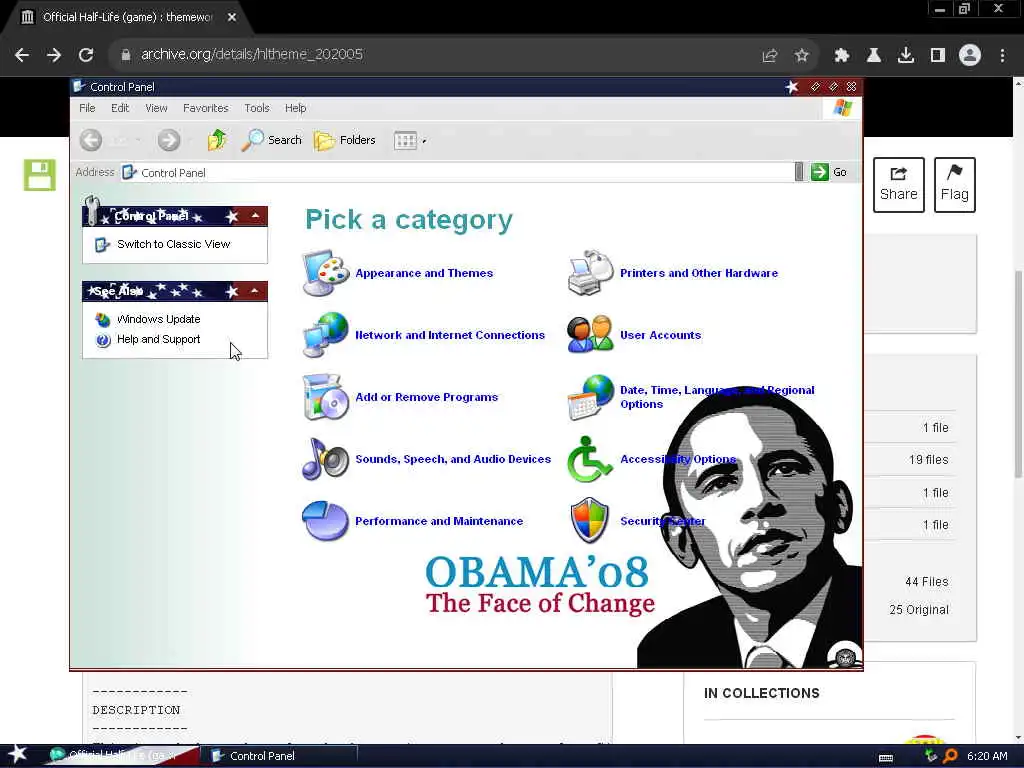This screenshot has width=1024, height=768.
Task: Close the Official Half-Life browser tab
Action: click(x=232, y=17)
